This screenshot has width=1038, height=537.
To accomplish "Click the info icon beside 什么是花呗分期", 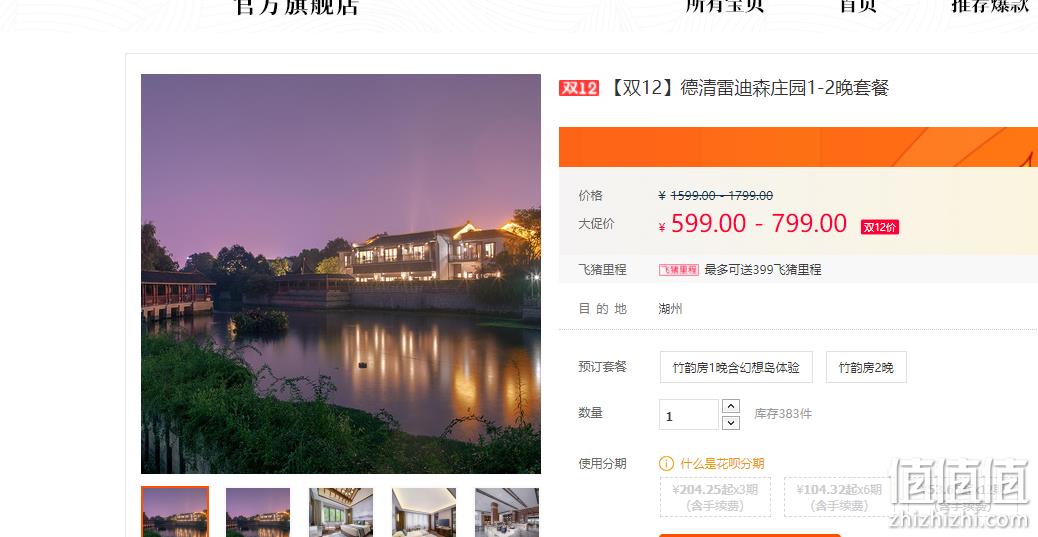I will coord(667,464).
